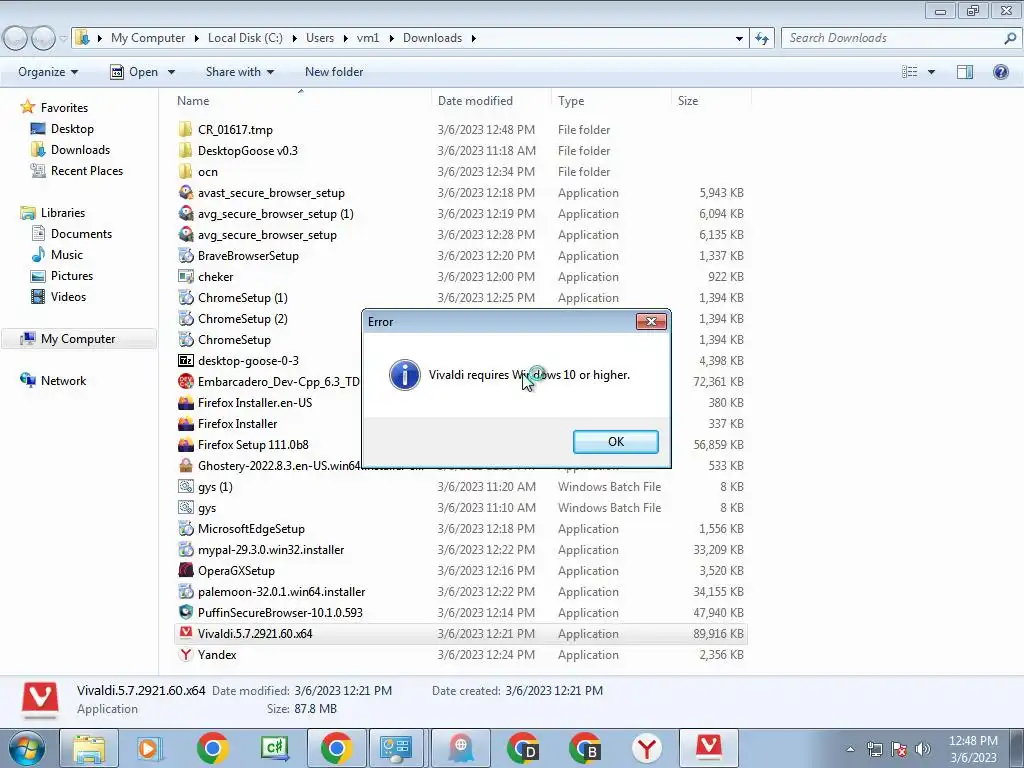
Task: Click the back navigation button
Action: tap(16, 38)
